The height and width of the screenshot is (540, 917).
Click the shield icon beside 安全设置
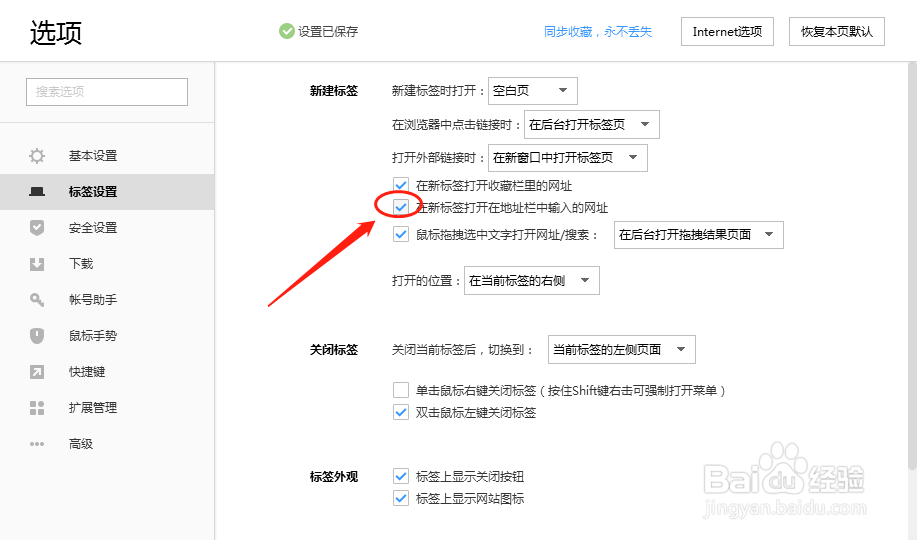coord(37,228)
